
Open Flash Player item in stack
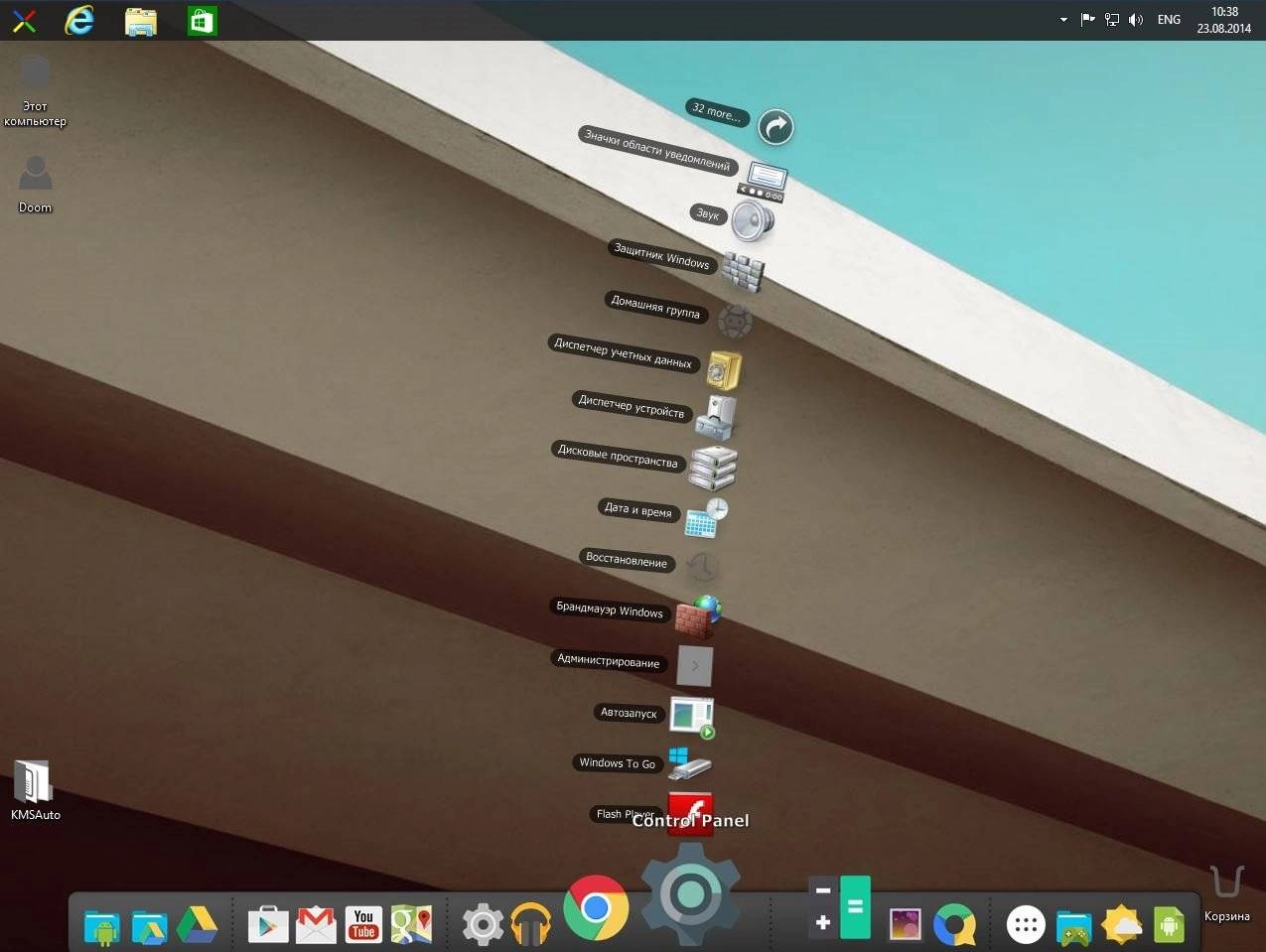point(690,814)
